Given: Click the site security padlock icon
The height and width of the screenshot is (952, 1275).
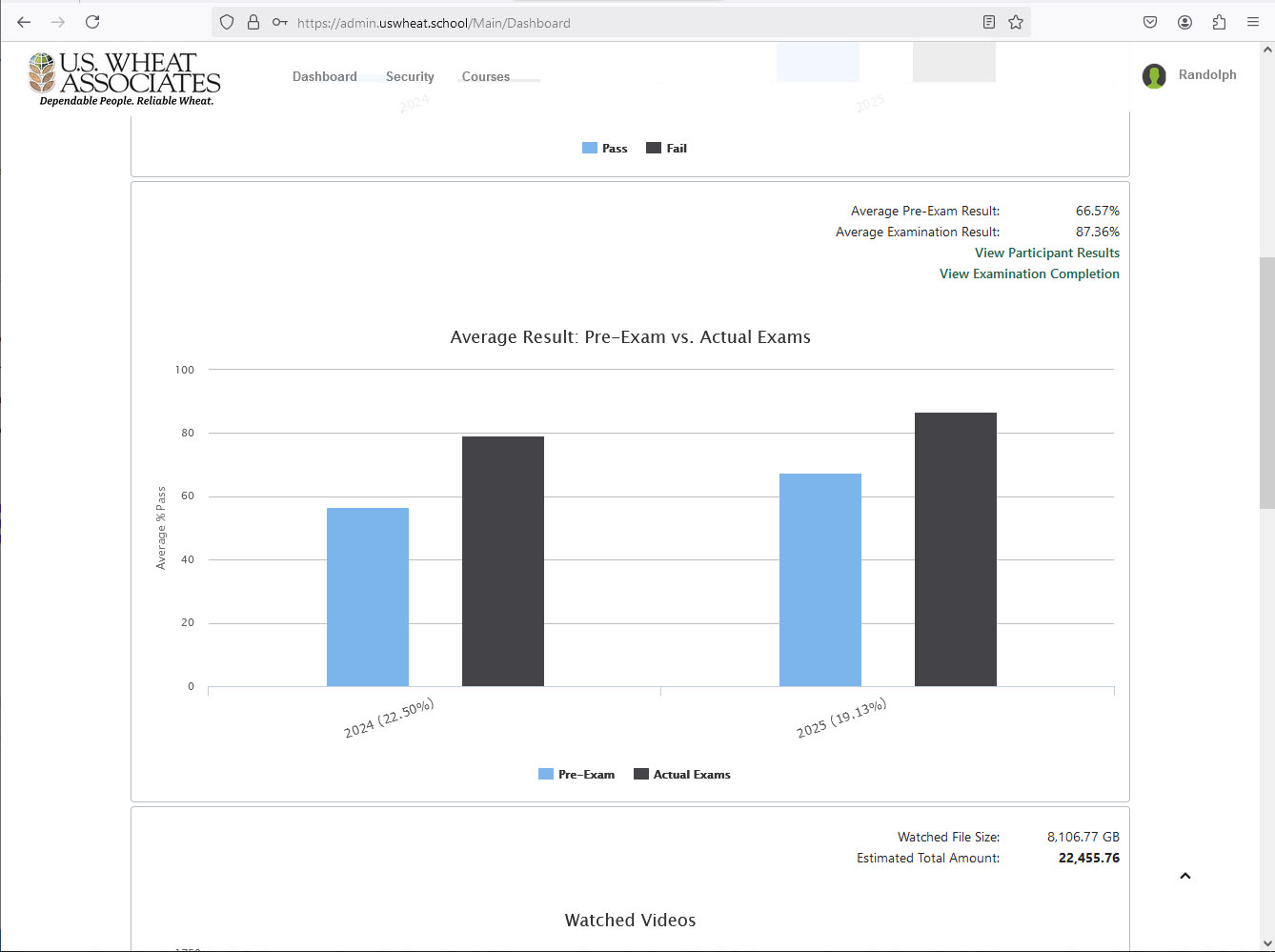Looking at the screenshot, I should click(253, 22).
